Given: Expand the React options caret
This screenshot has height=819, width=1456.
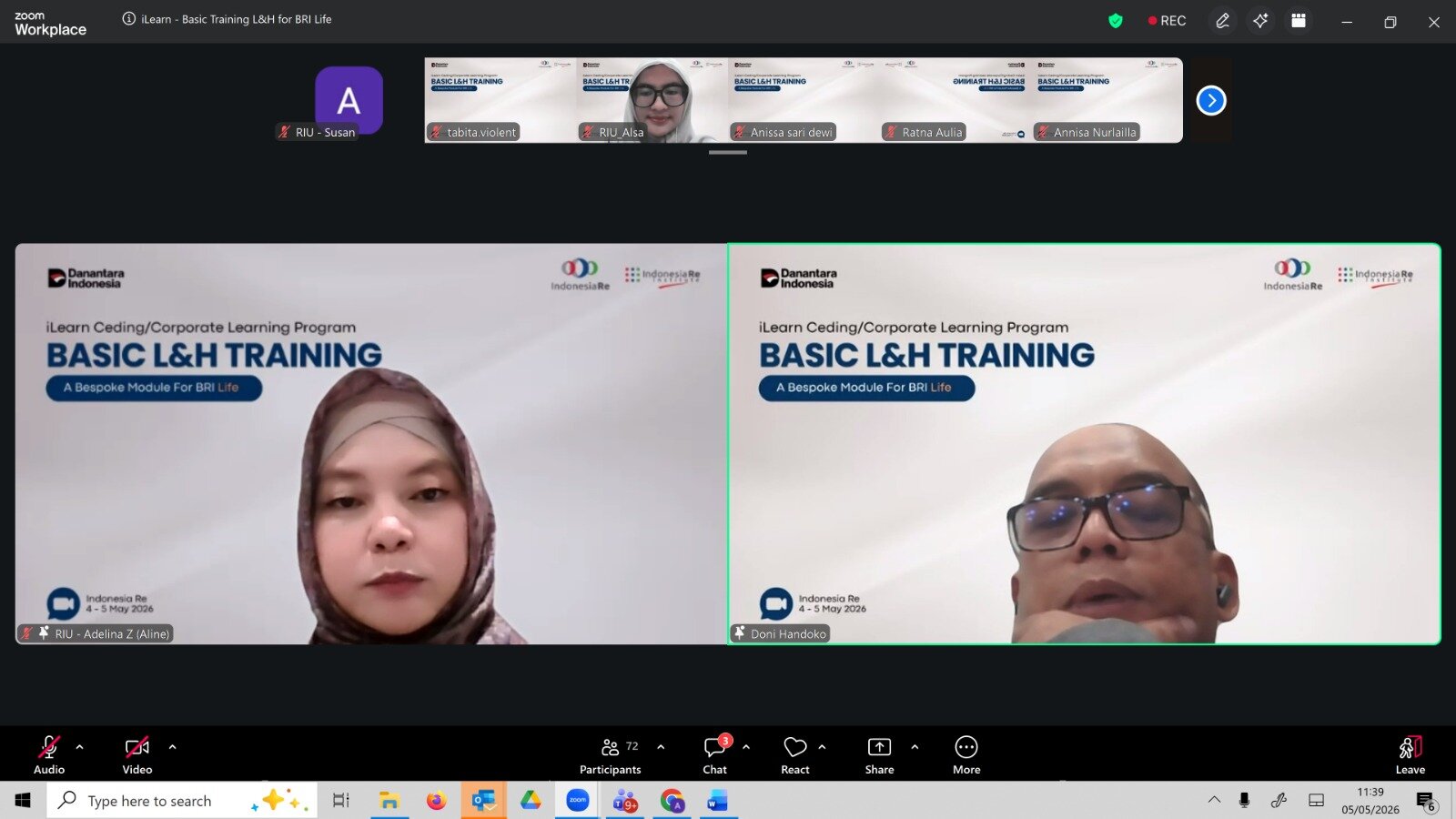Looking at the screenshot, I should (x=822, y=747).
